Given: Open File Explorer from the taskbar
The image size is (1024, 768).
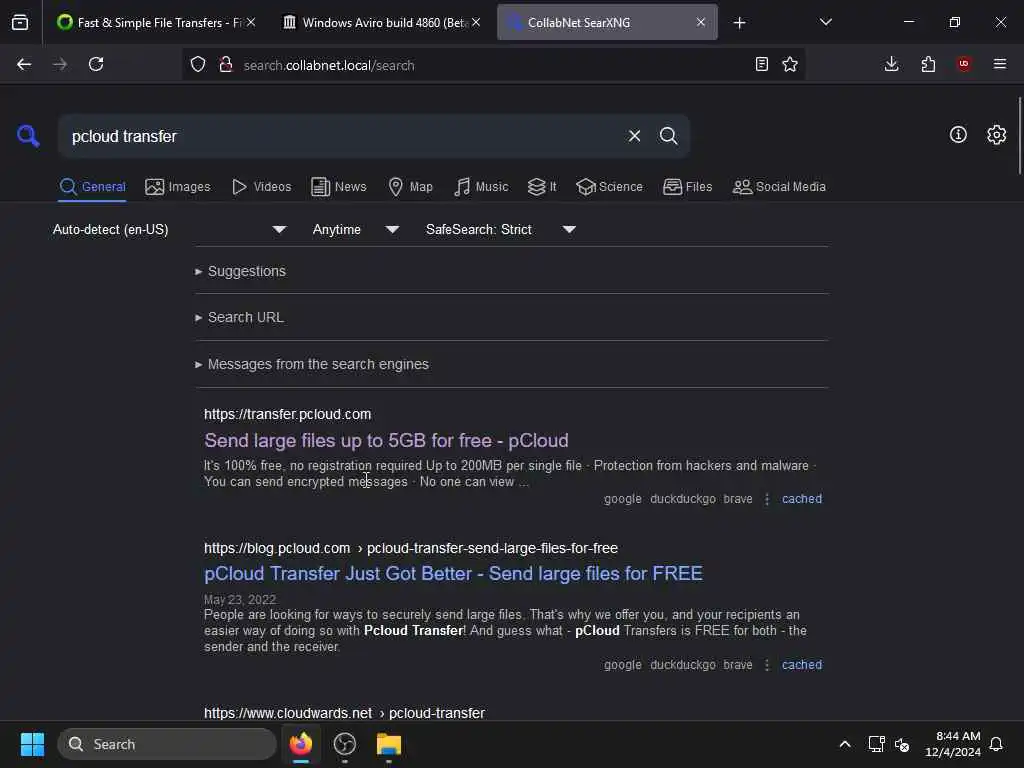Looking at the screenshot, I should [389, 744].
